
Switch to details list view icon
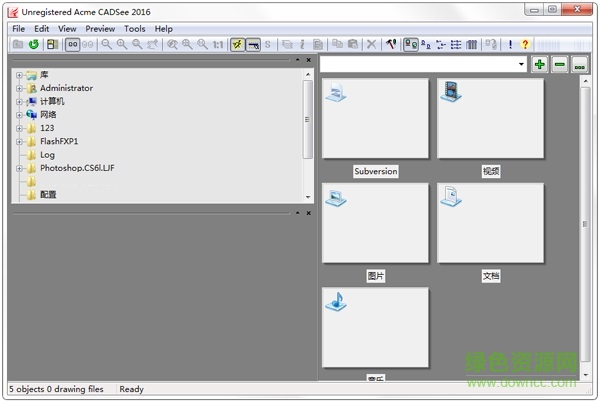(456, 45)
